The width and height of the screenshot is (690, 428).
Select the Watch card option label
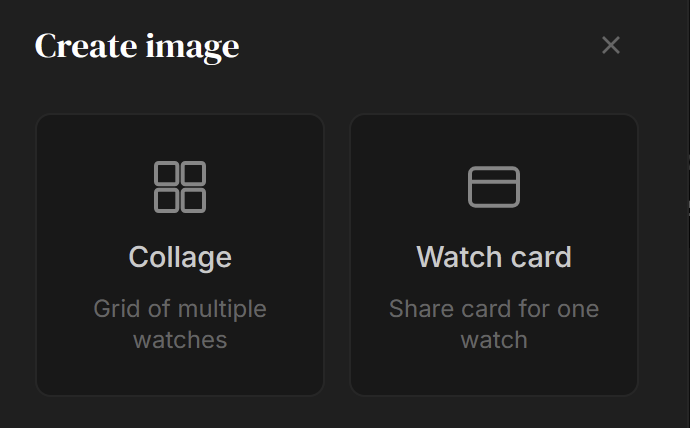click(494, 257)
